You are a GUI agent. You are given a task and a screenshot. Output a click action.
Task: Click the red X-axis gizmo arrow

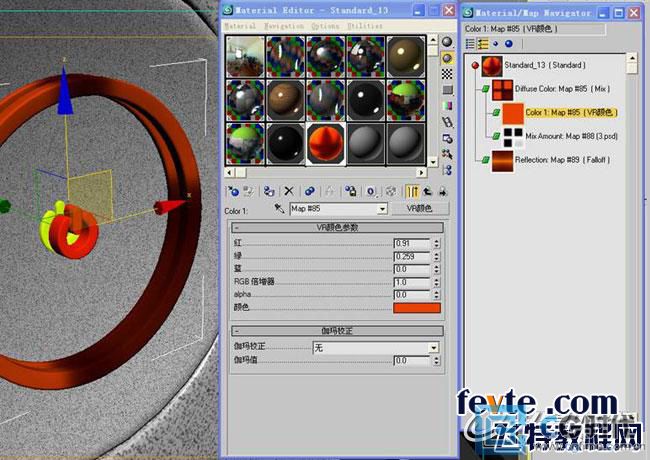(170, 206)
